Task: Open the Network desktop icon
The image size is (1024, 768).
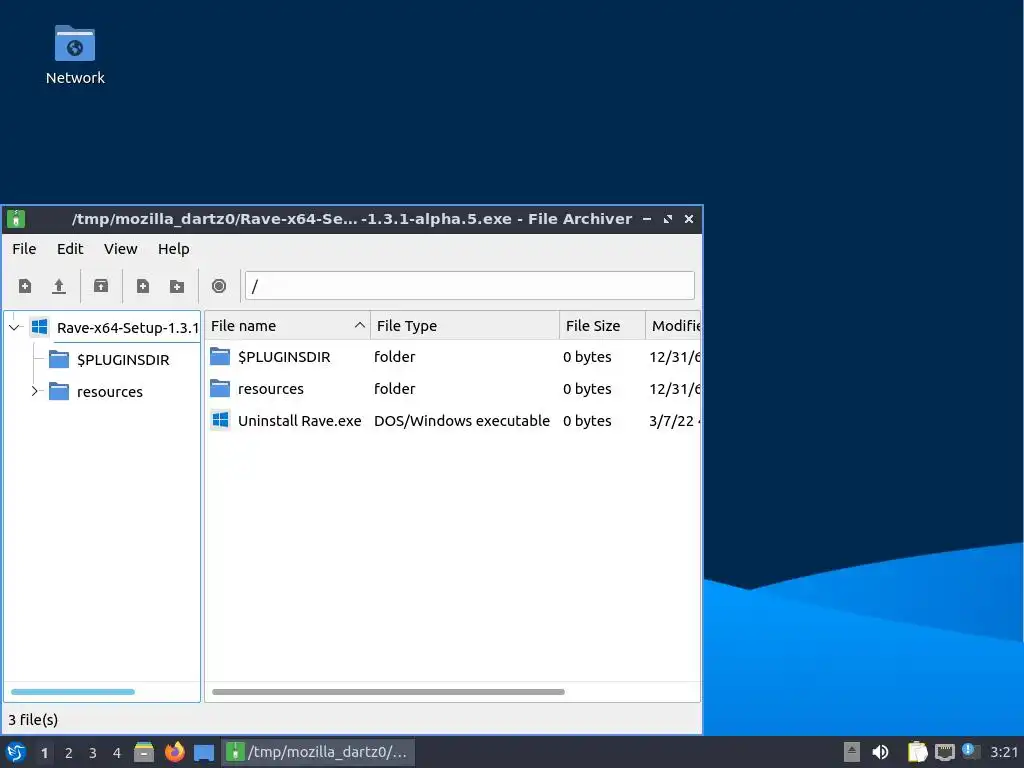Action: pos(74,55)
